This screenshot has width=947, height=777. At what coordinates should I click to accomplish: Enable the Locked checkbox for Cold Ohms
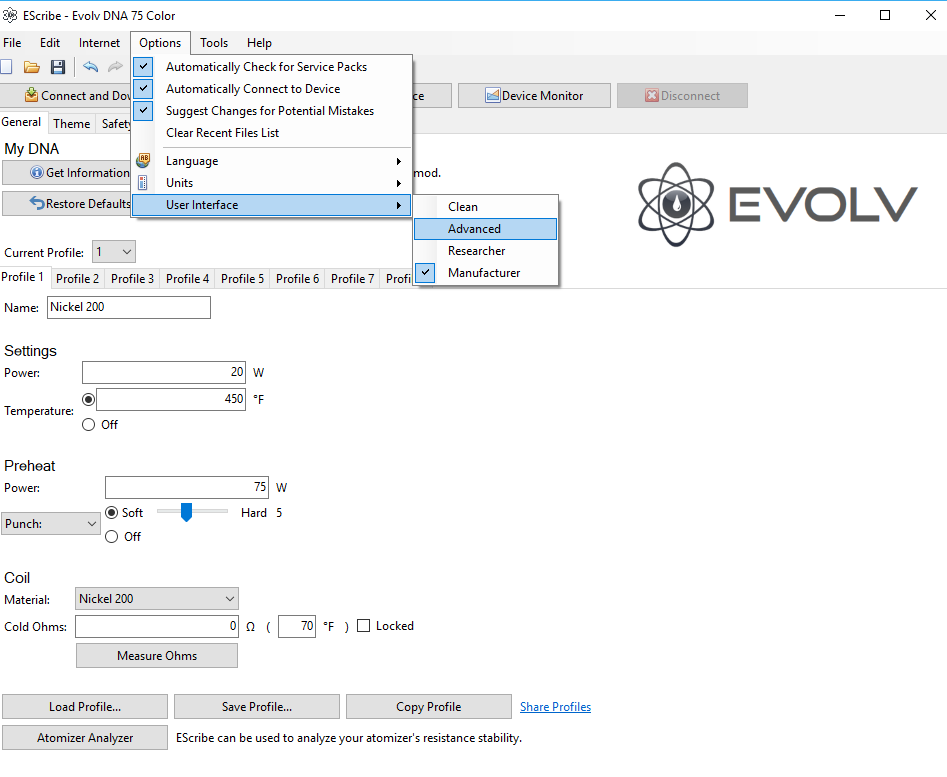point(363,626)
